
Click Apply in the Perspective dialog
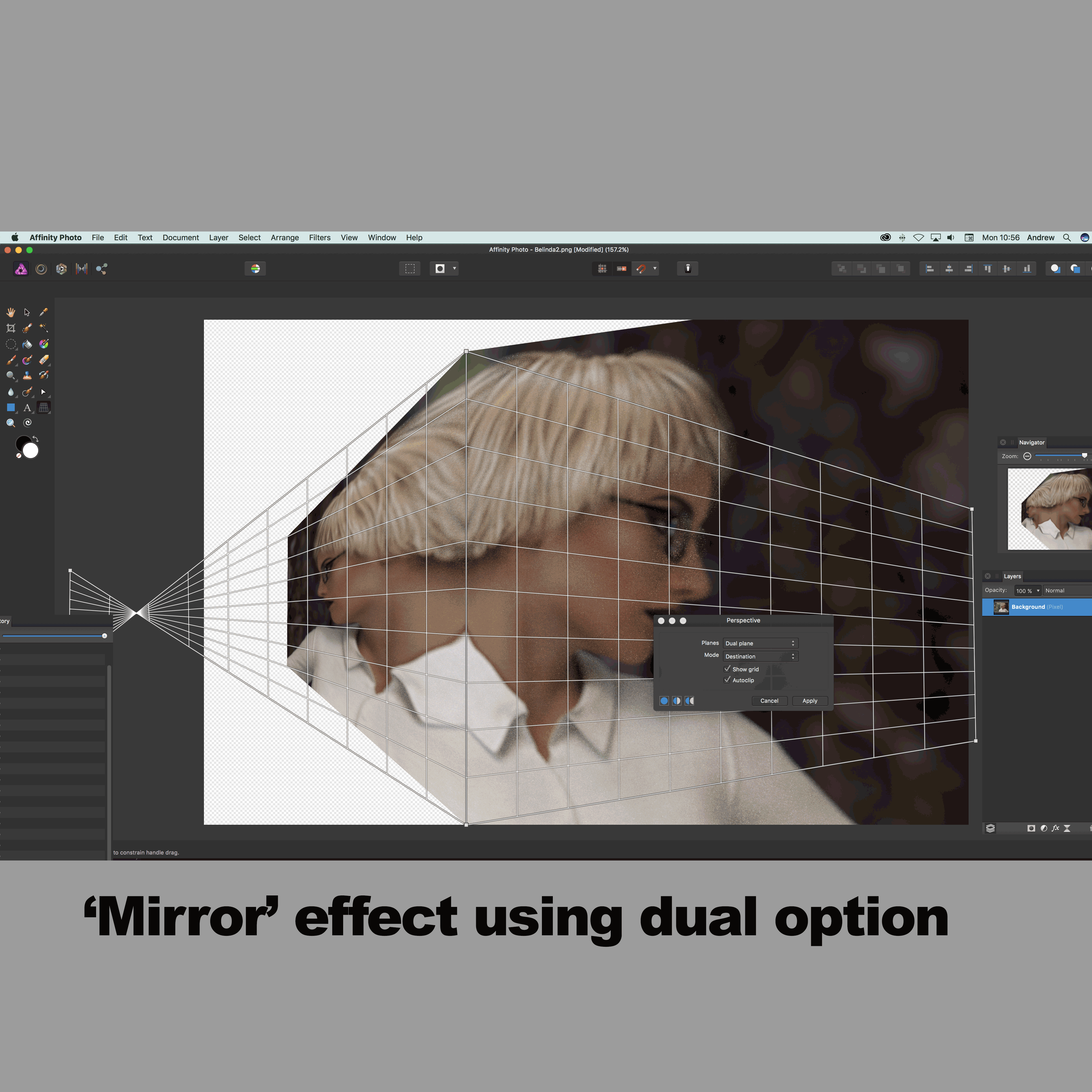click(x=809, y=701)
